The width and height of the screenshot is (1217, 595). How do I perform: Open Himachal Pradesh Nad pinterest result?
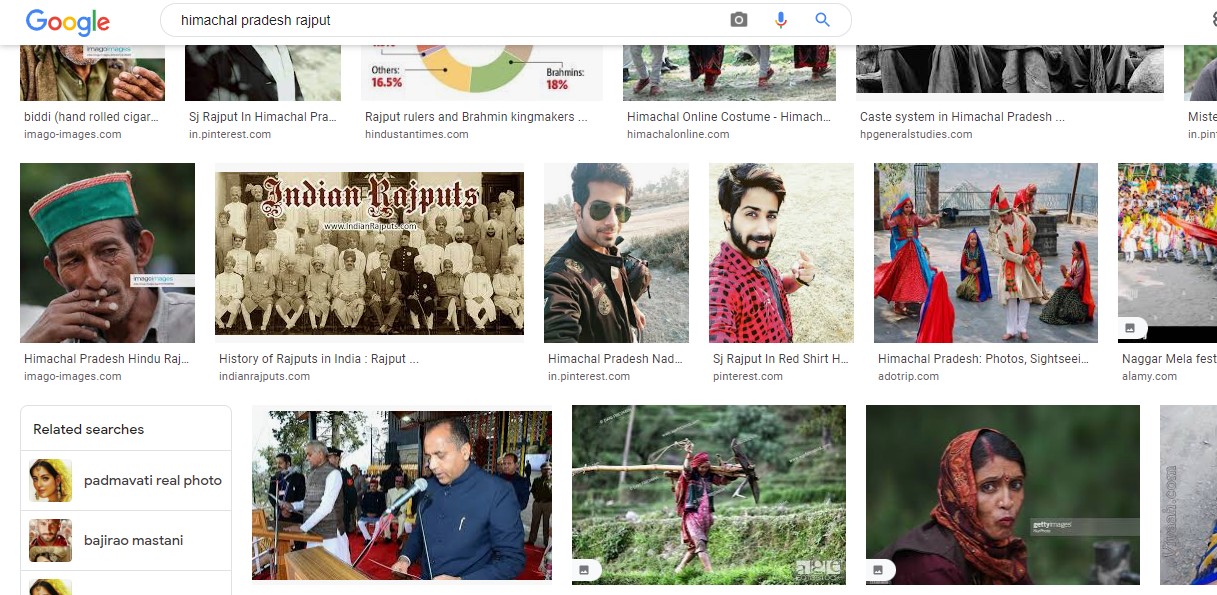pos(615,358)
